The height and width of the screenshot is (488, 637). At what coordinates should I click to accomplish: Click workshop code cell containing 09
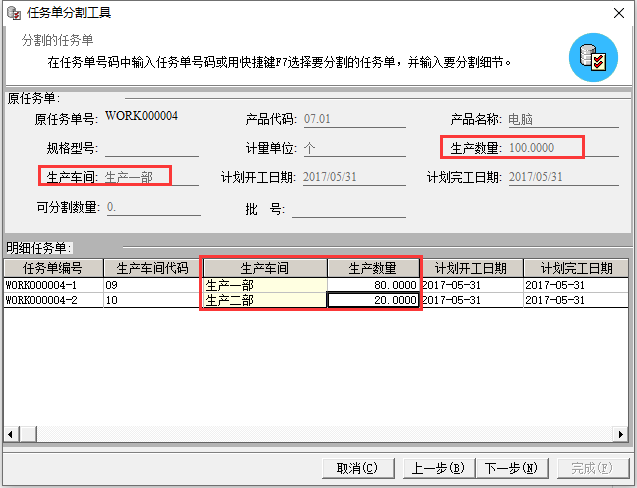coord(152,284)
